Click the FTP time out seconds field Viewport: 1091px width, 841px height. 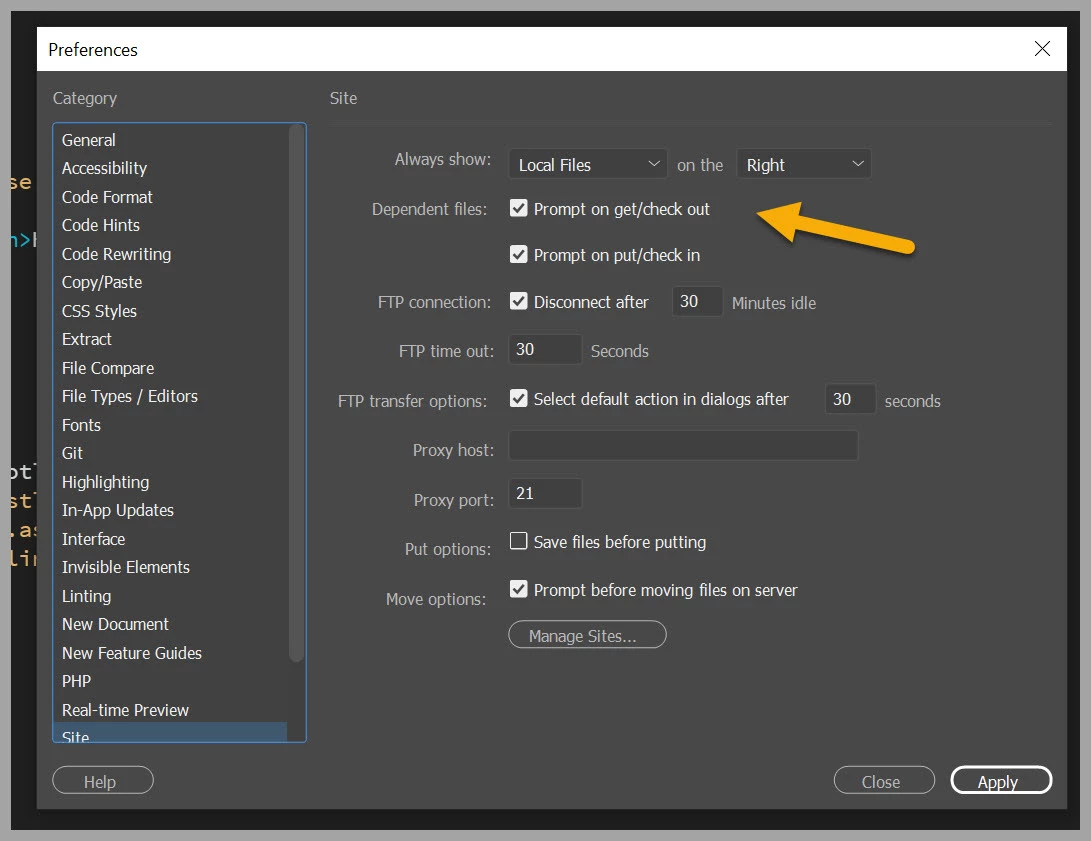click(546, 349)
